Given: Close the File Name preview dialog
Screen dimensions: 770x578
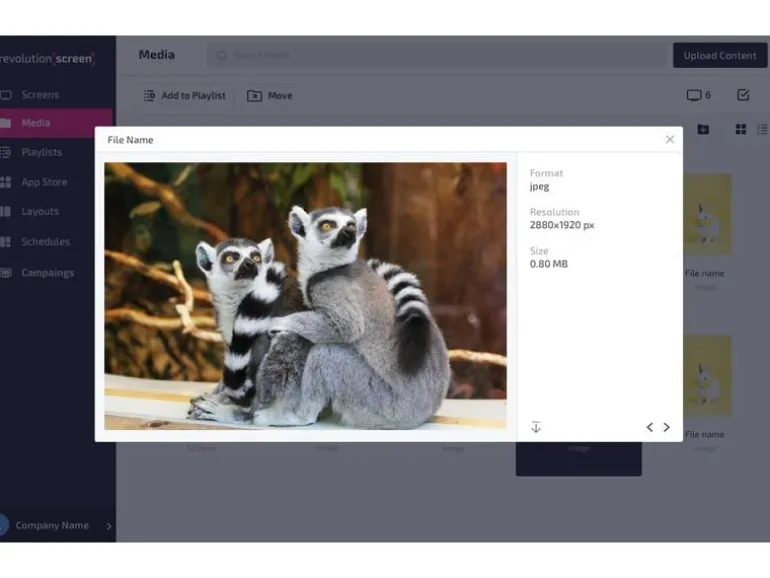Looking at the screenshot, I should tap(669, 139).
